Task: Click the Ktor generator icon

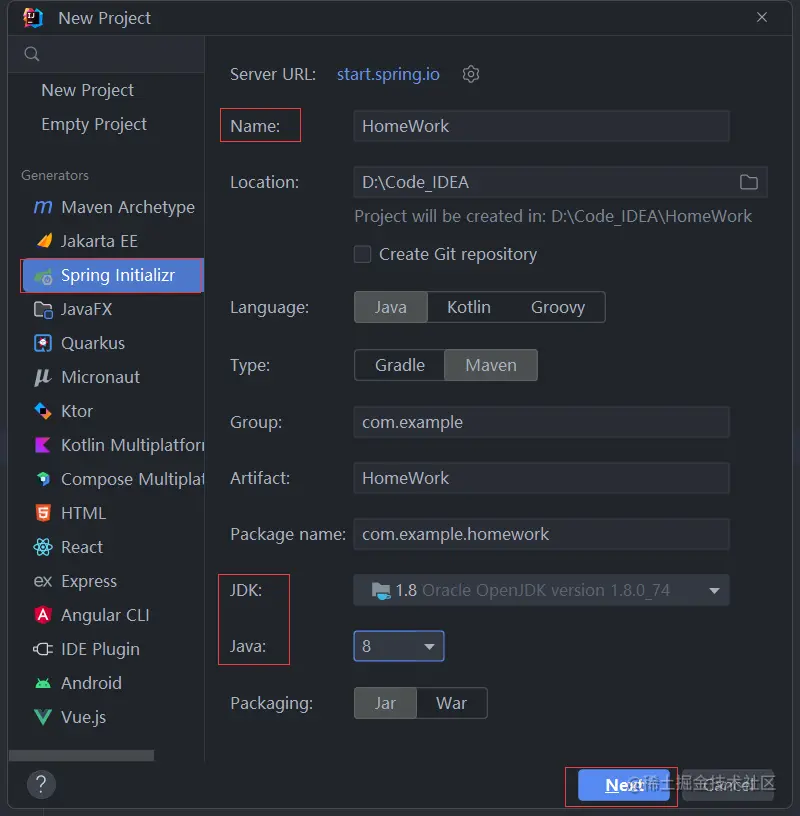Action: coord(43,411)
